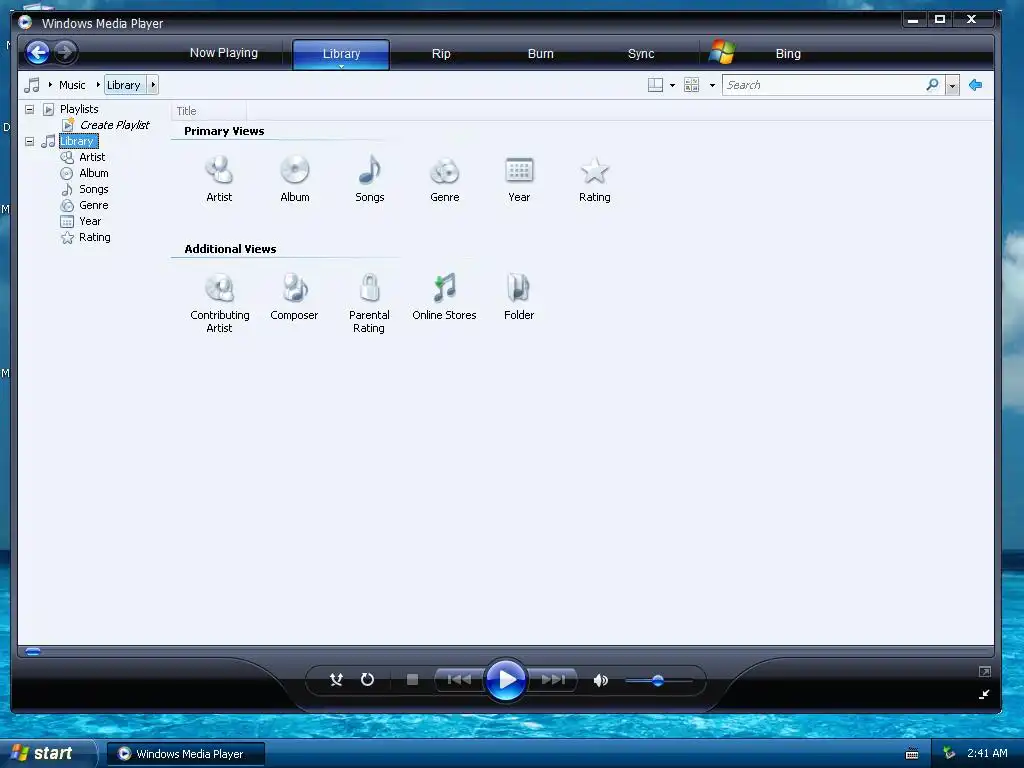Image resolution: width=1024 pixels, height=768 pixels.
Task: Select Rating in the Library tree
Action: pos(95,237)
